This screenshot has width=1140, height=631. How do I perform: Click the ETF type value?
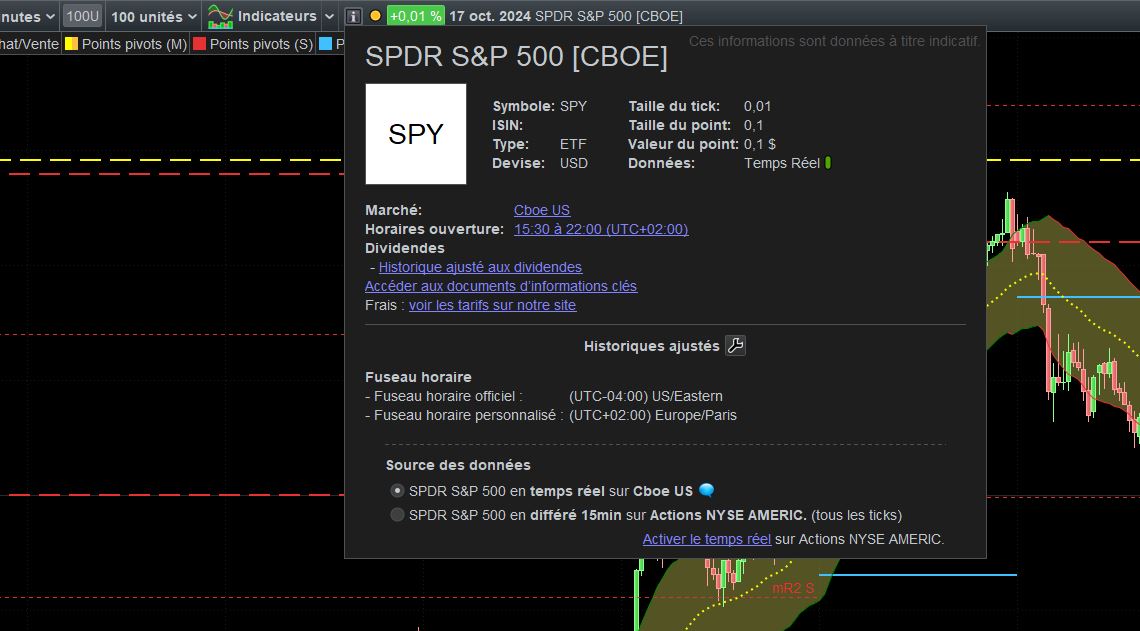click(573, 144)
